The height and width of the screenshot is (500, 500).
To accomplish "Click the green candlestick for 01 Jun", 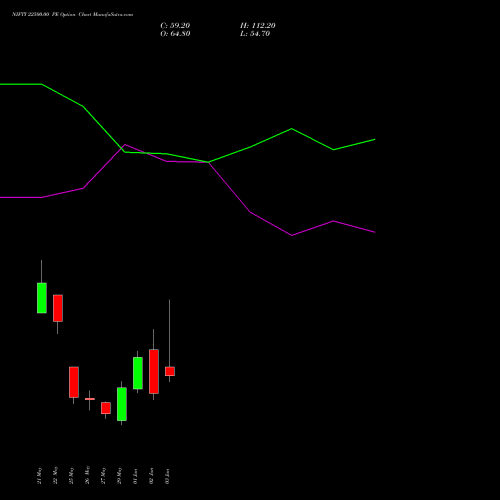I will click(138, 373).
